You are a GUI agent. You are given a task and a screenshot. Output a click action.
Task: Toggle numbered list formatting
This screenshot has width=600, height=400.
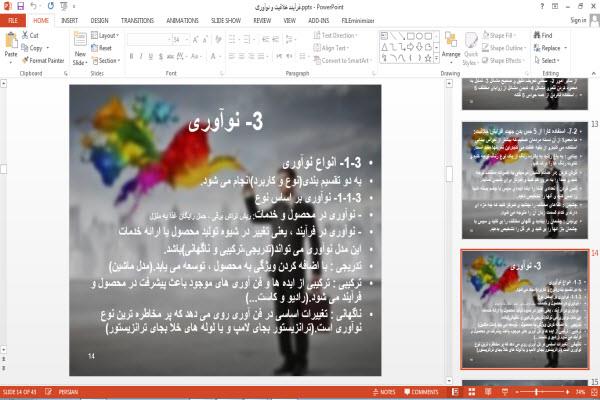(x=247, y=39)
